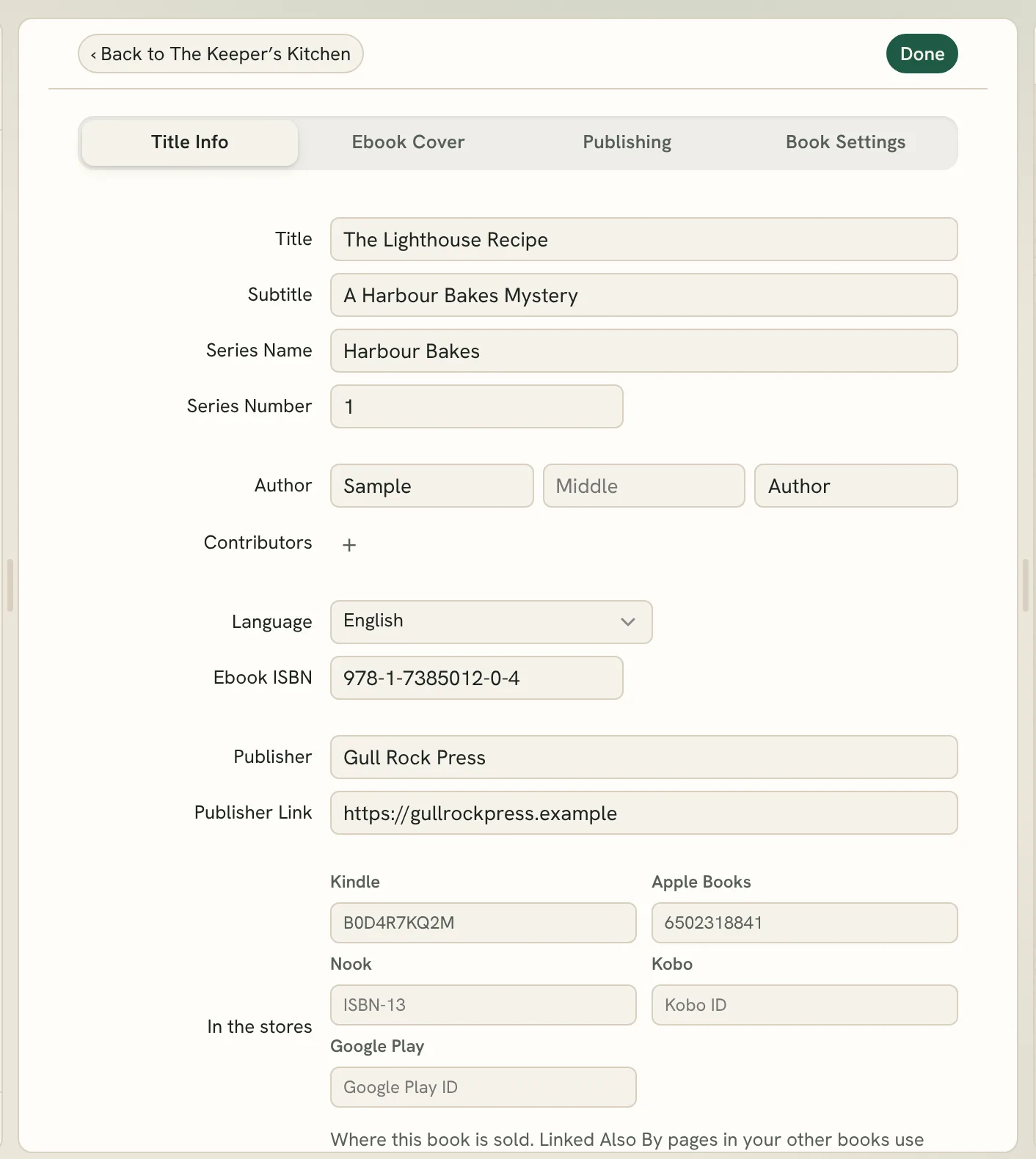
Task: Focus the Nook ISBN-13 field
Action: 483,1005
